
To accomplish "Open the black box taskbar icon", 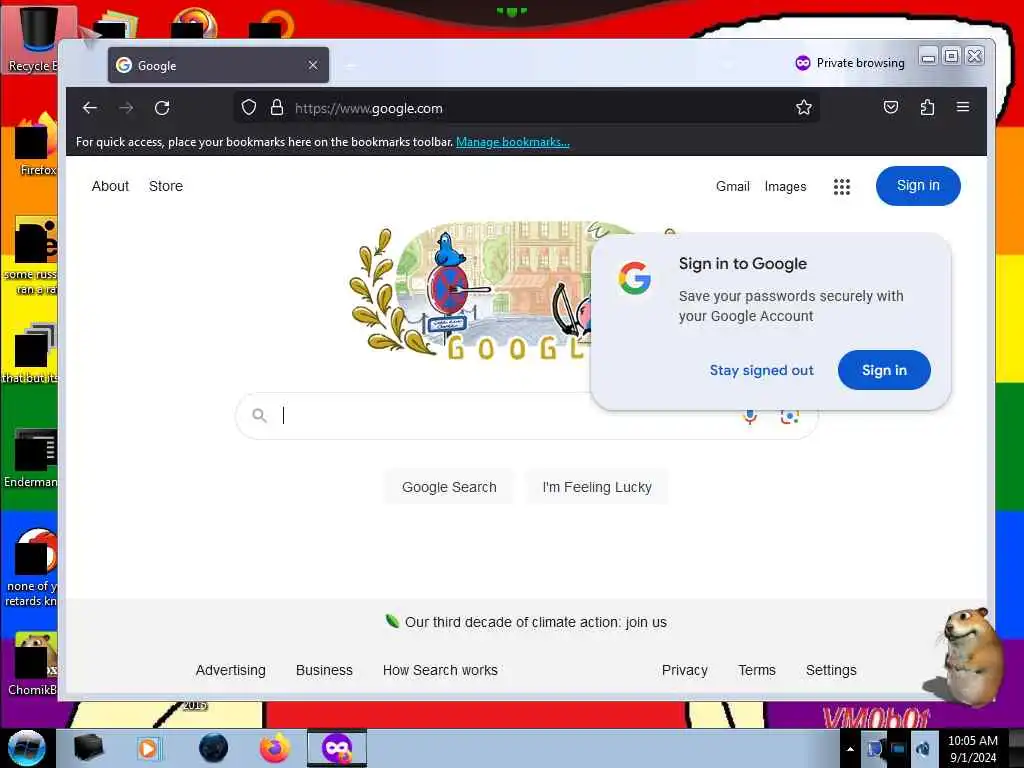I will point(88,748).
